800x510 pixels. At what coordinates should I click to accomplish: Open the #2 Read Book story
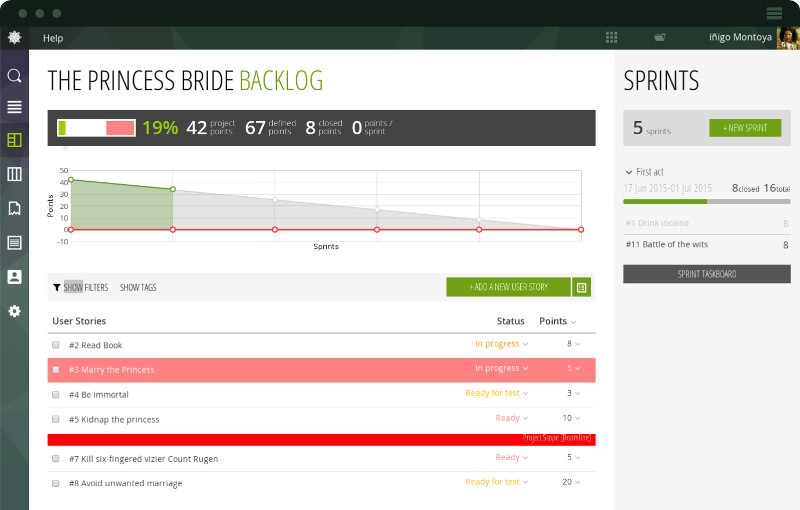pyautogui.click(x=95, y=345)
